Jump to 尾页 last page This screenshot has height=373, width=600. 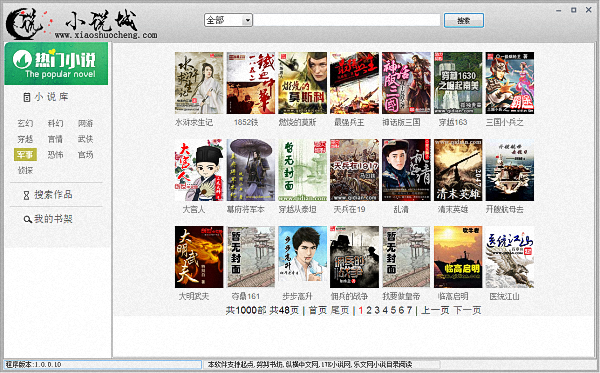point(339,310)
